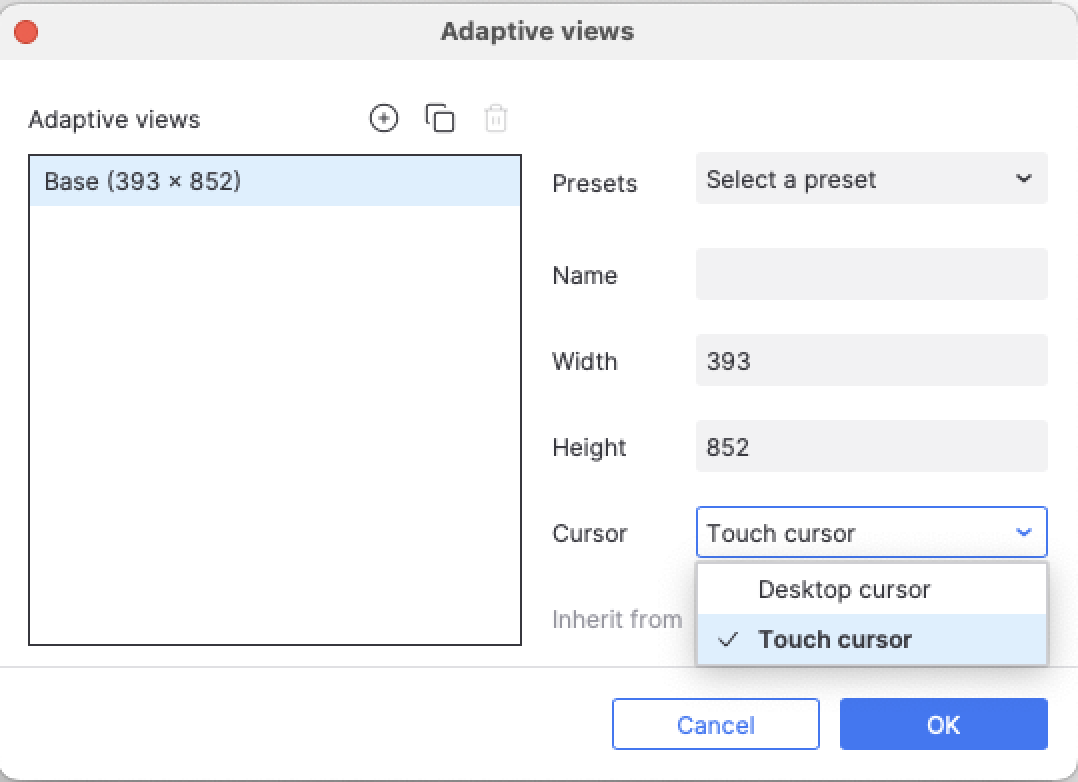The width and height of the screenshot is (1078, 782).
Task: Click the Adaptive views title bar
Action: point(537,31)
